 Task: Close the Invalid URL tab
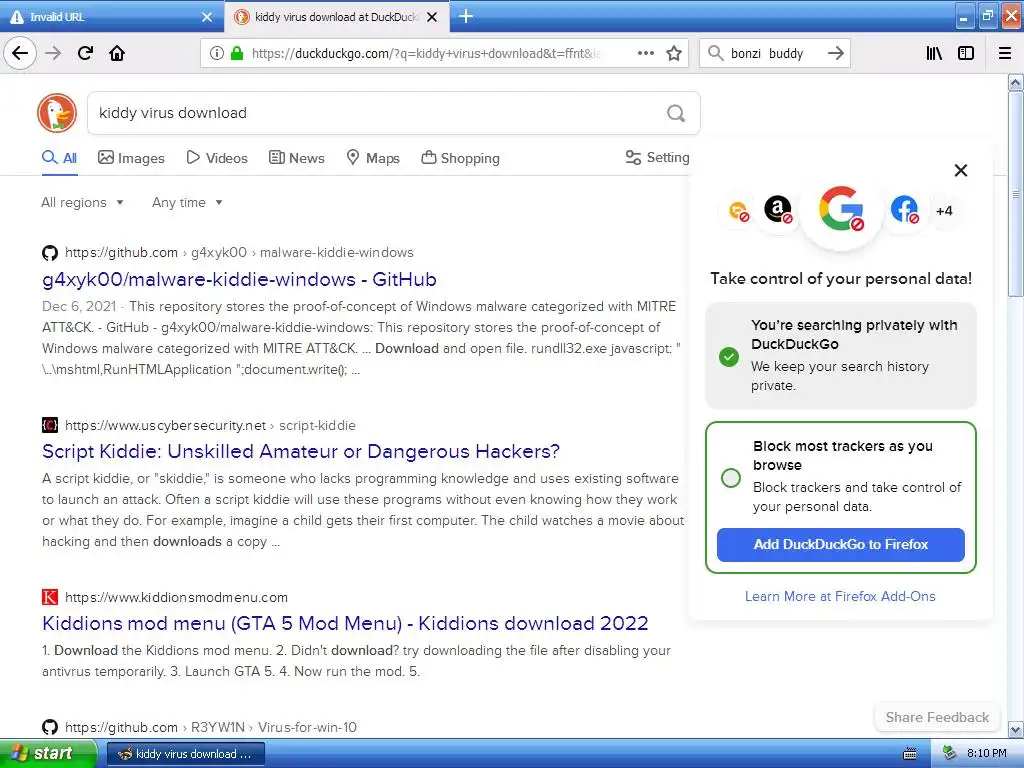207,17
